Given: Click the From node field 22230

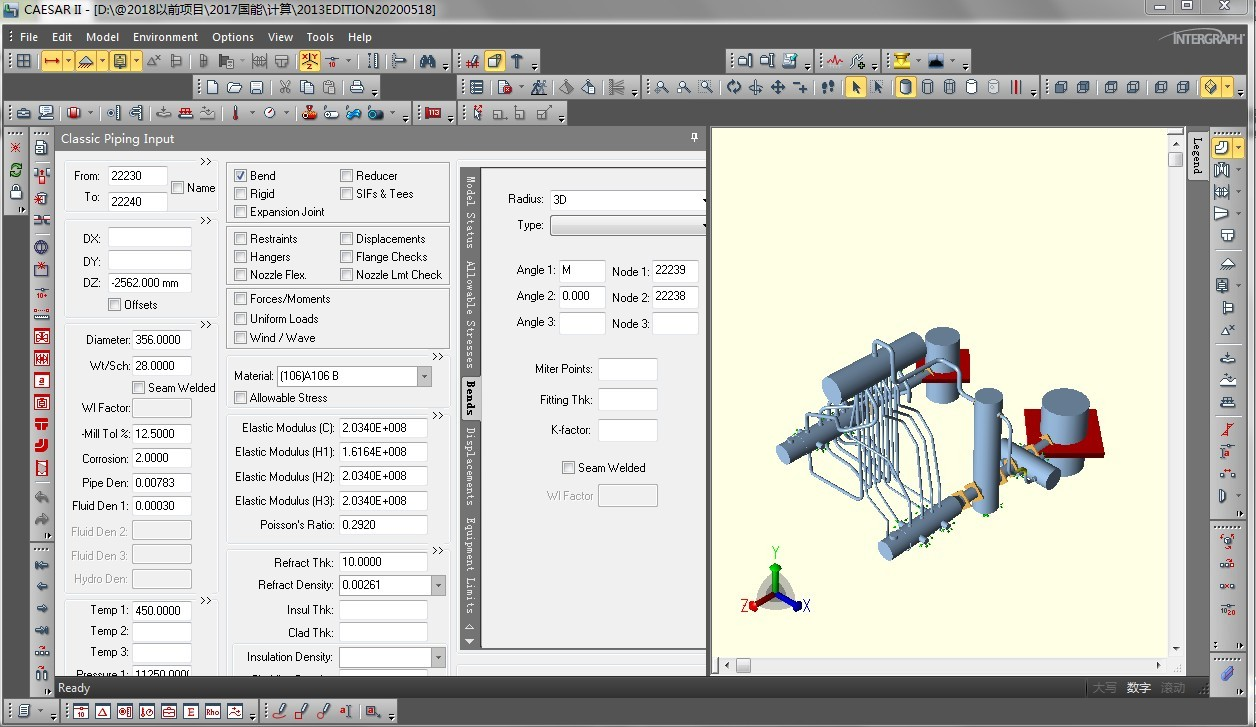Looking at the screenshot, I should [x=138, y=176].
